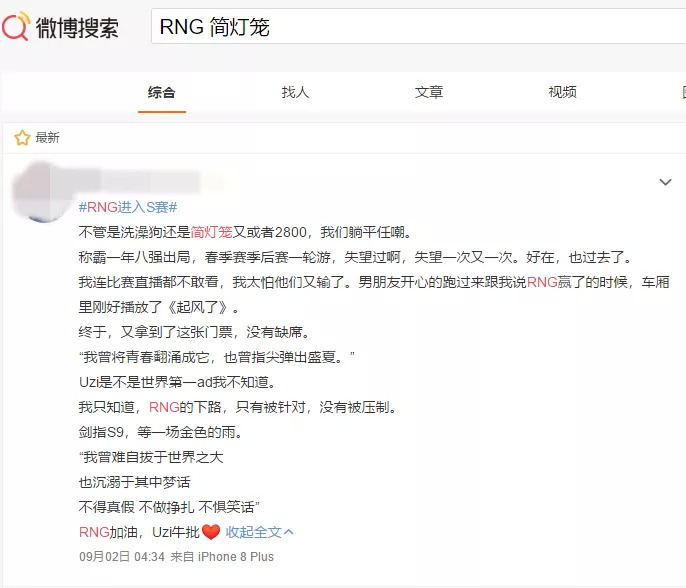Open the blurred user avatar
The height and width of the screenshot is (588, 686).
click(42, 192)
